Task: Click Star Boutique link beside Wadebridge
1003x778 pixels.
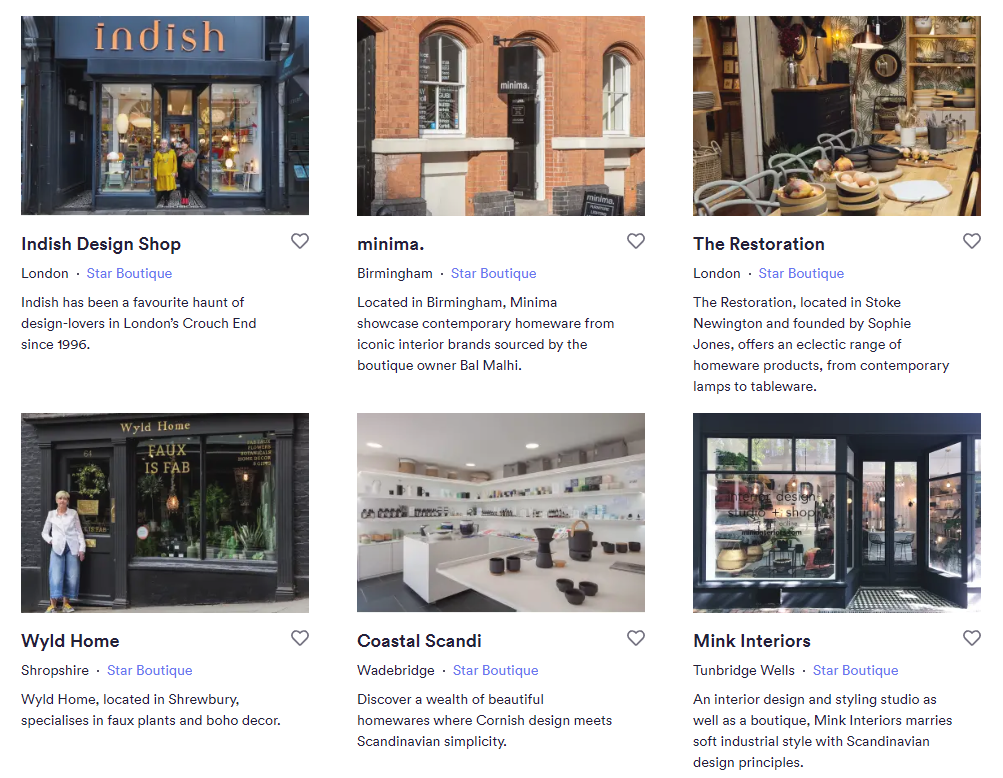Action: click(x=496, y=671)
